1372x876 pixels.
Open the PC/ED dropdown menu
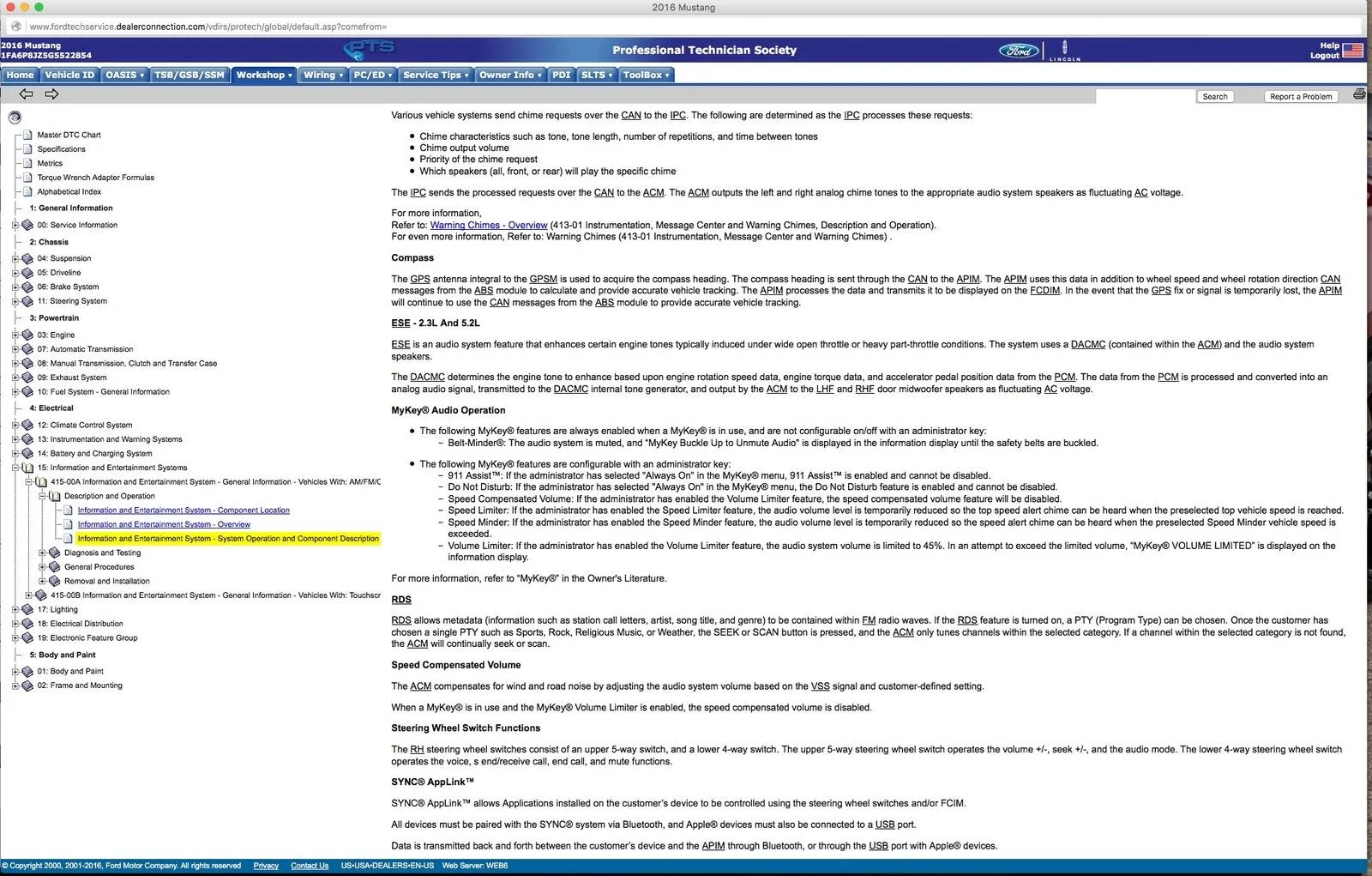(x=373, y=75)
